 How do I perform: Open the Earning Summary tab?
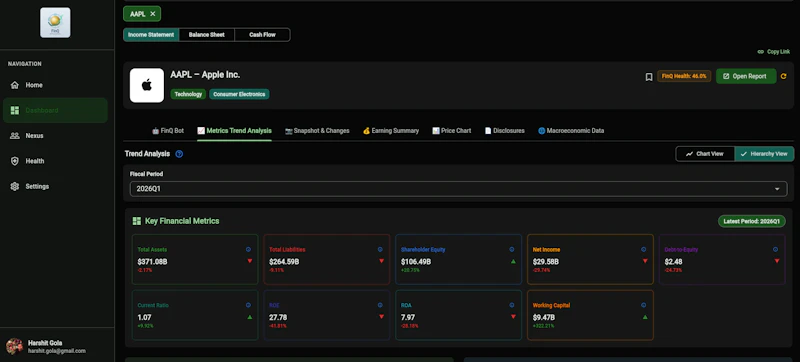(x=391, y=131)
